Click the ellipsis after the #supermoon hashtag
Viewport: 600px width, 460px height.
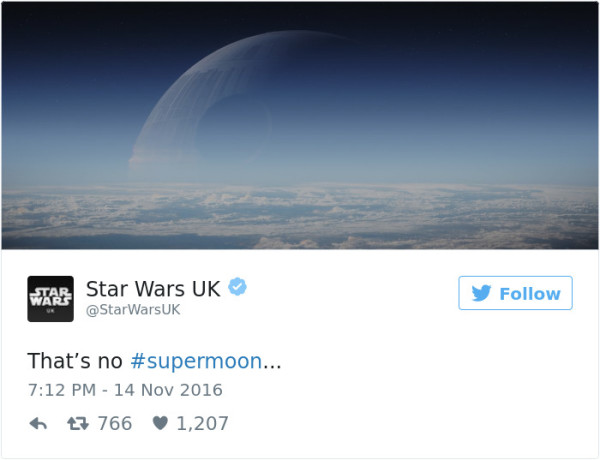tap(272, 364)
